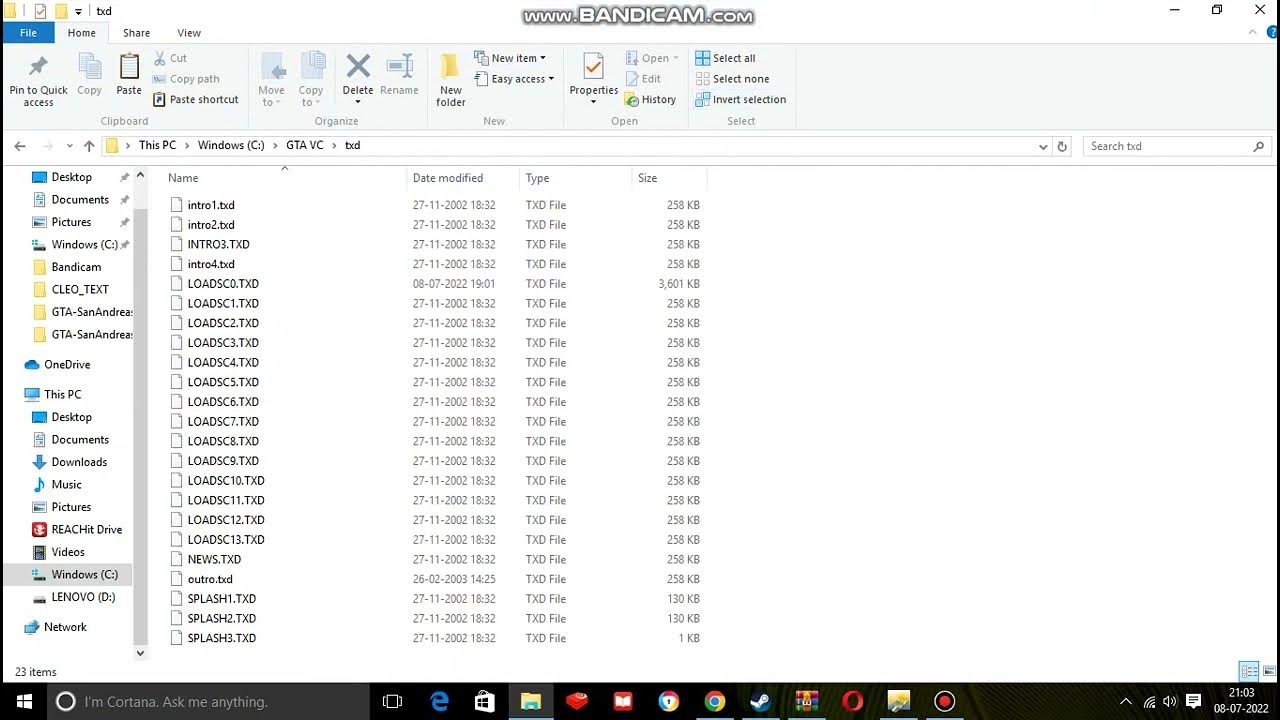1280x720 pixels.
Task: Open the New item dropdown
Action: point(510,58)
